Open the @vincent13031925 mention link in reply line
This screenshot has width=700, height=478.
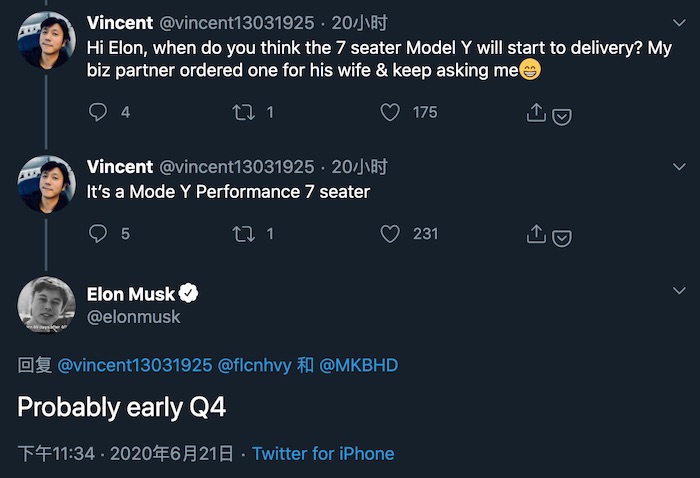pos(135,365)
